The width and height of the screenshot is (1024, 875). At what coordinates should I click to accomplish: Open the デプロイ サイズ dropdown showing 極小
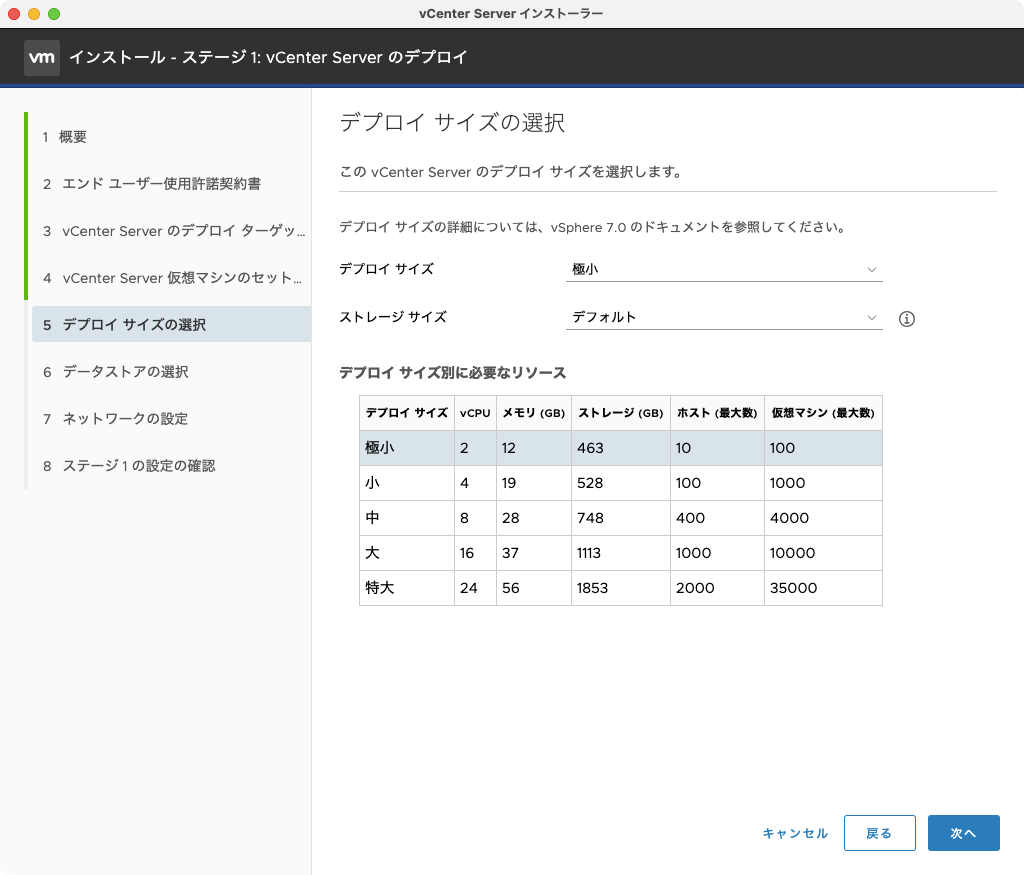(x=724, y=269)
